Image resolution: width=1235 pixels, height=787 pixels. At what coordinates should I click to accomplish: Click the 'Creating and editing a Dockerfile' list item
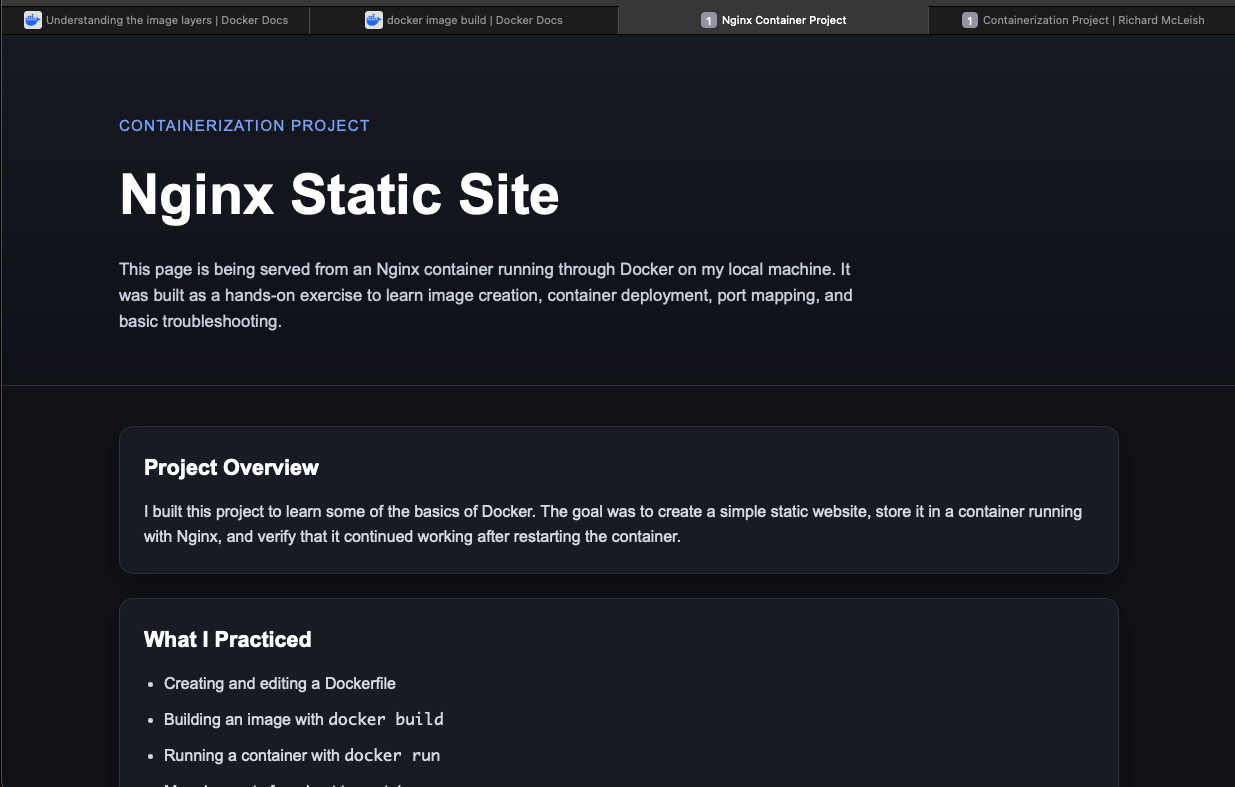point(279,683)
